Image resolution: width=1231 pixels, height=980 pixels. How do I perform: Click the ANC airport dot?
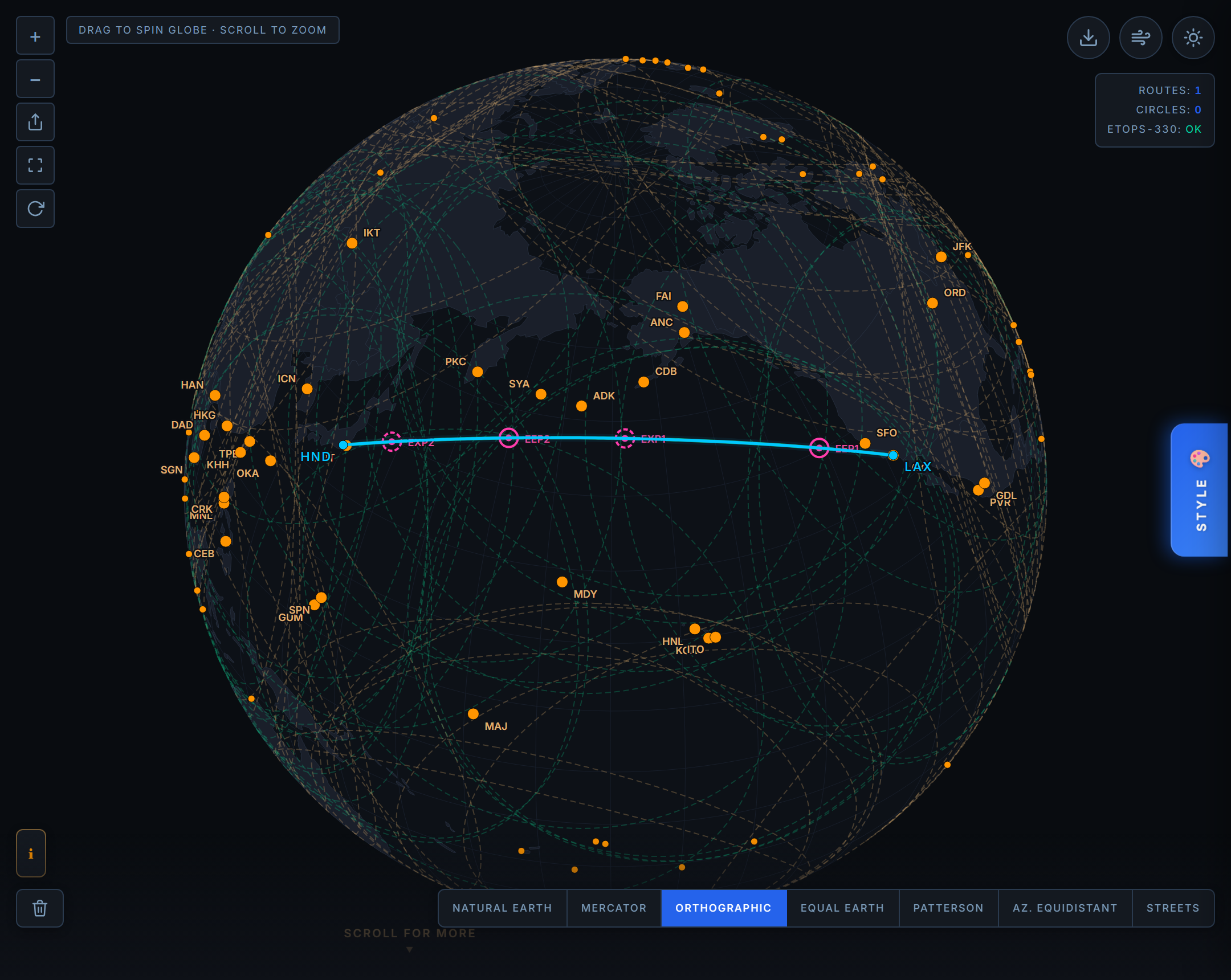tap(684, 333)
